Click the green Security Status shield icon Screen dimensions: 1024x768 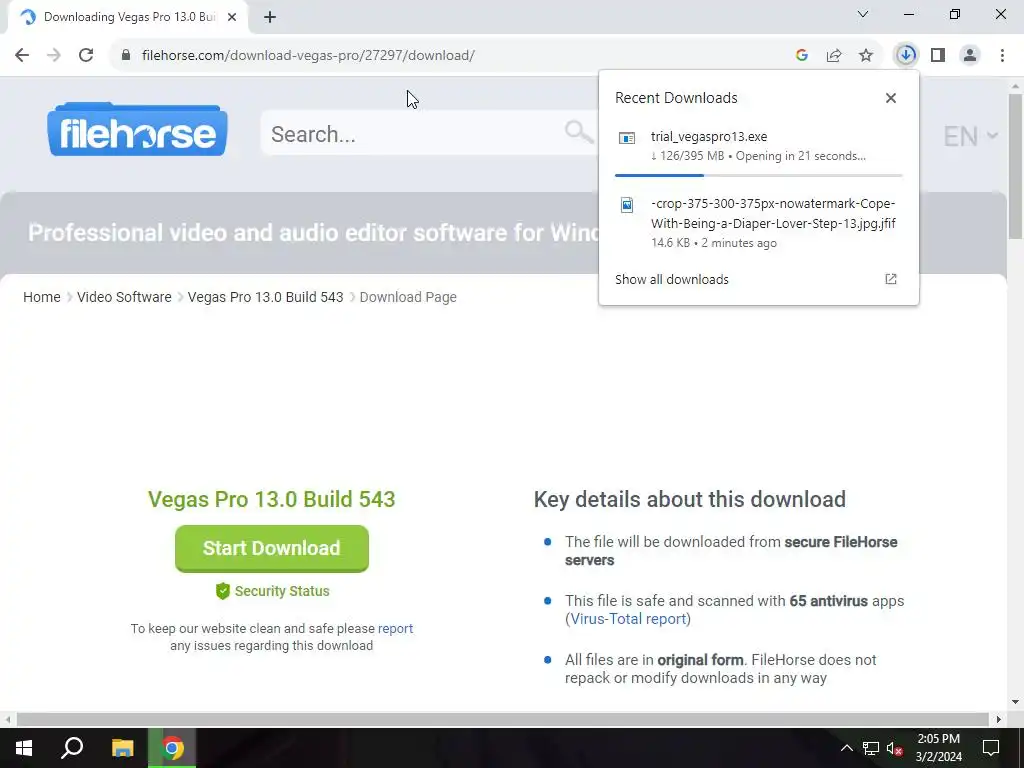point(223,591)
